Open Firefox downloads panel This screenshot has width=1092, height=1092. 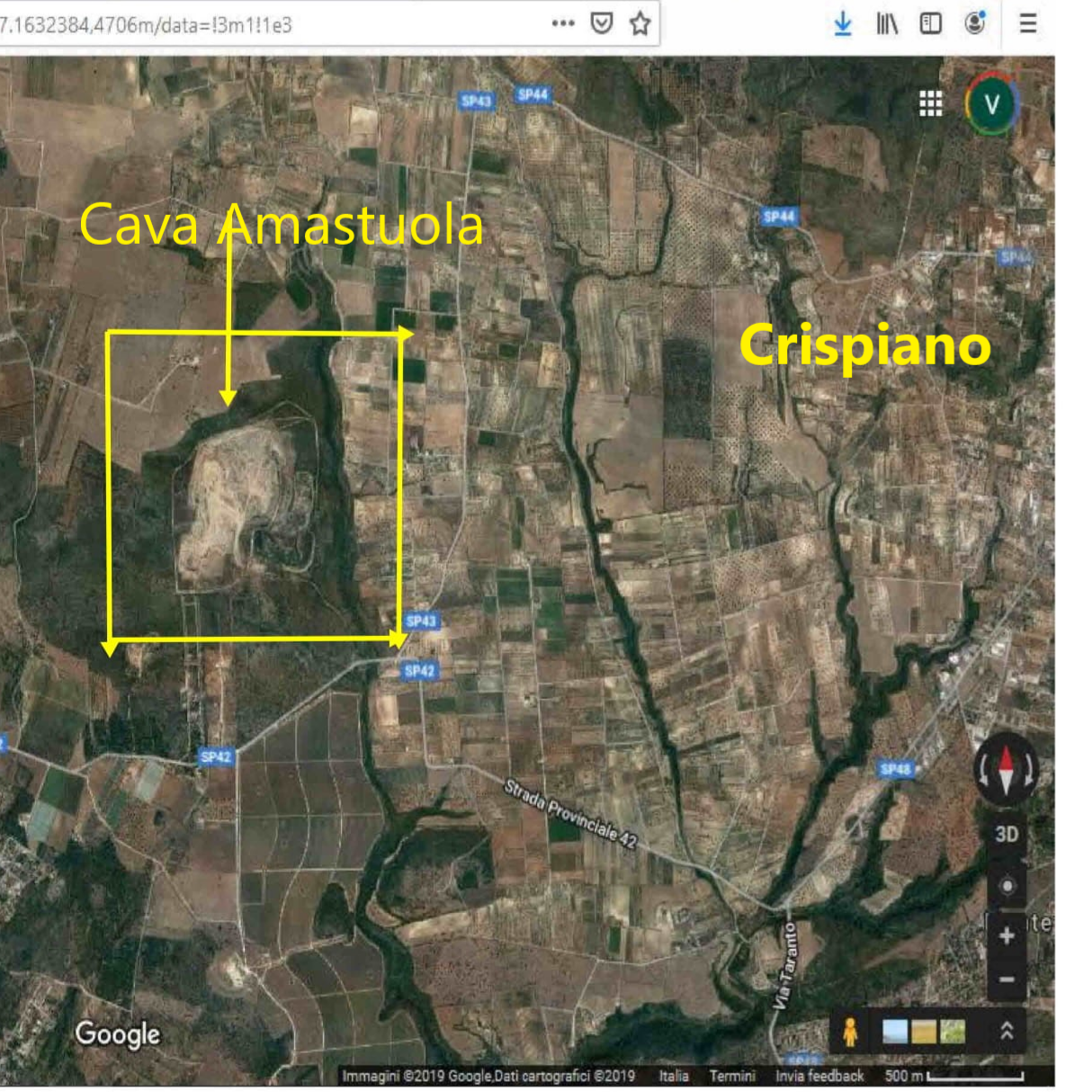(843, 24)
